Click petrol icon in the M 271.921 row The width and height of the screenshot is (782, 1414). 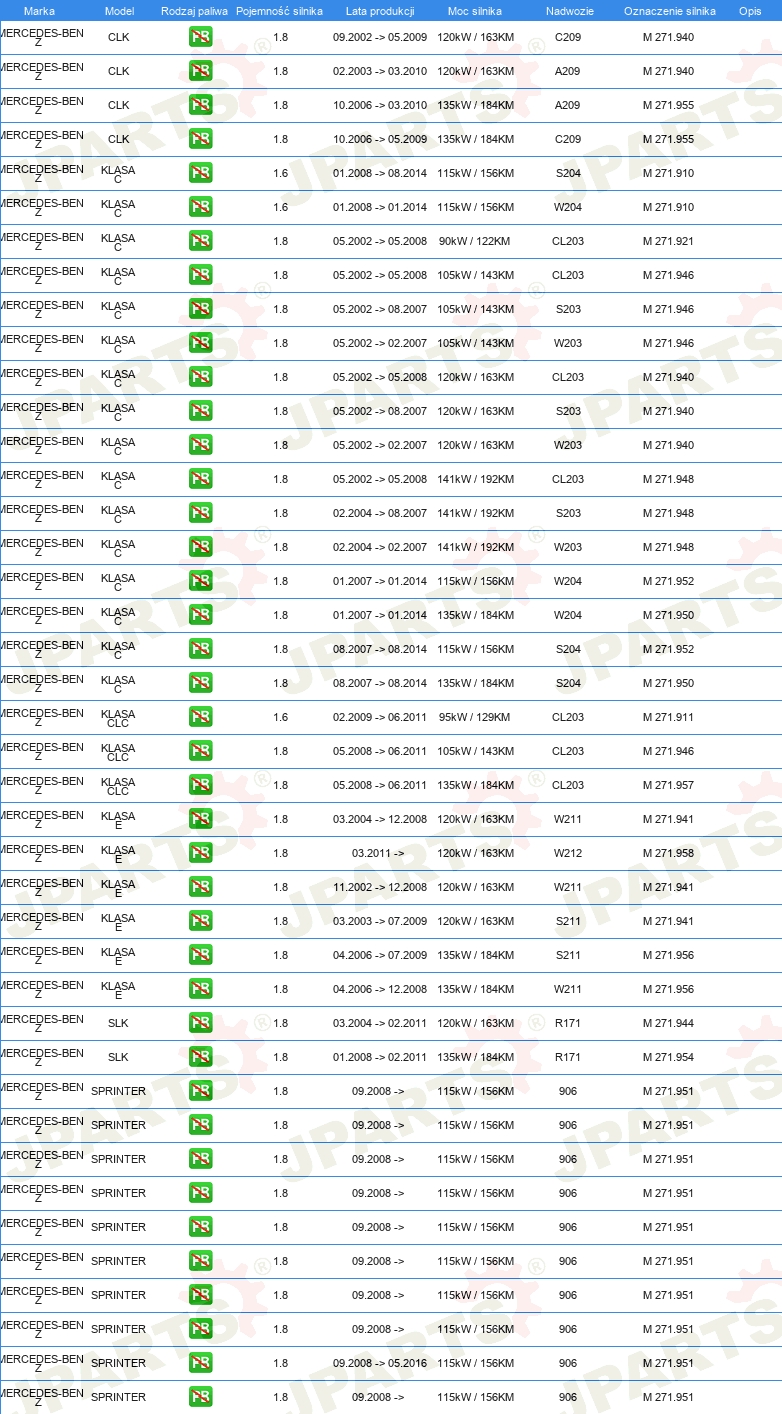coord(201,242)
